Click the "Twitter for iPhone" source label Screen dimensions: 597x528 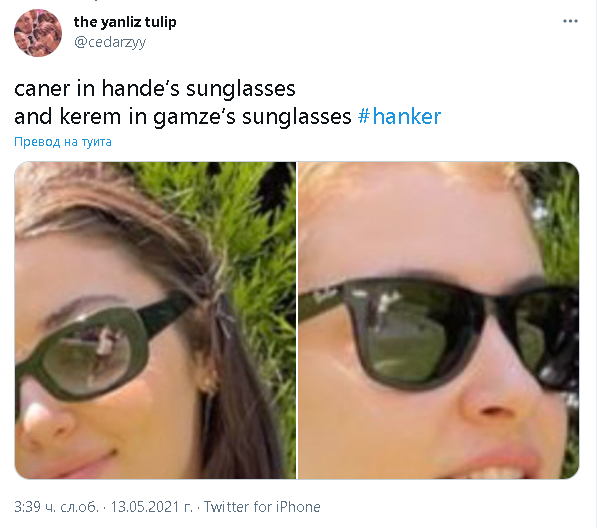[x=262, y=507]
